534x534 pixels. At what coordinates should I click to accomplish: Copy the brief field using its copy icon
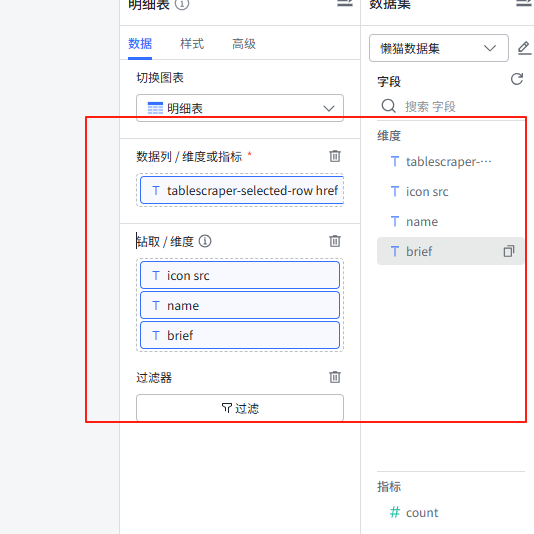(x=509, y=251)
